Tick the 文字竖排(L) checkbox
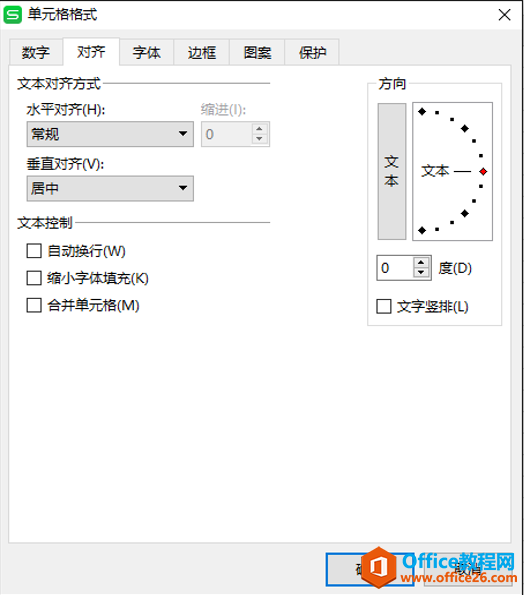This screenshot has width=524, height=595. pos(384,306)
